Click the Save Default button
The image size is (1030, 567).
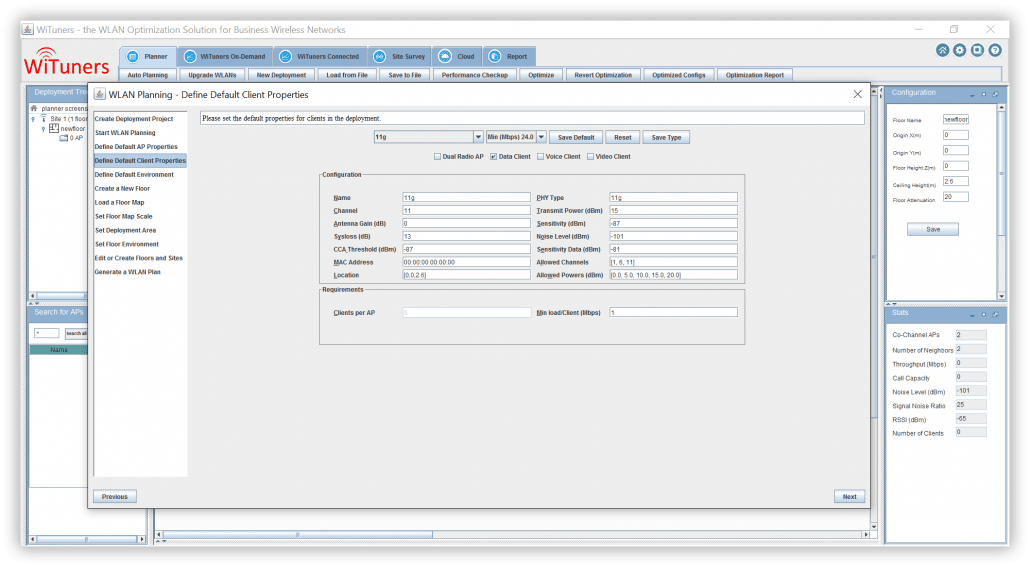(576, 137)
